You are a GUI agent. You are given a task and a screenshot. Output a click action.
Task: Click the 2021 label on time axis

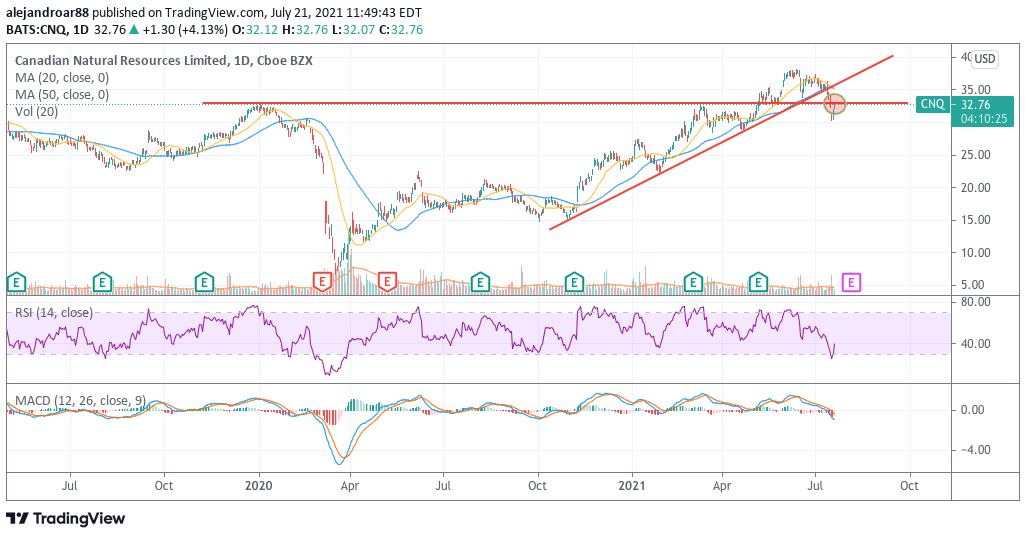[633, 486]
